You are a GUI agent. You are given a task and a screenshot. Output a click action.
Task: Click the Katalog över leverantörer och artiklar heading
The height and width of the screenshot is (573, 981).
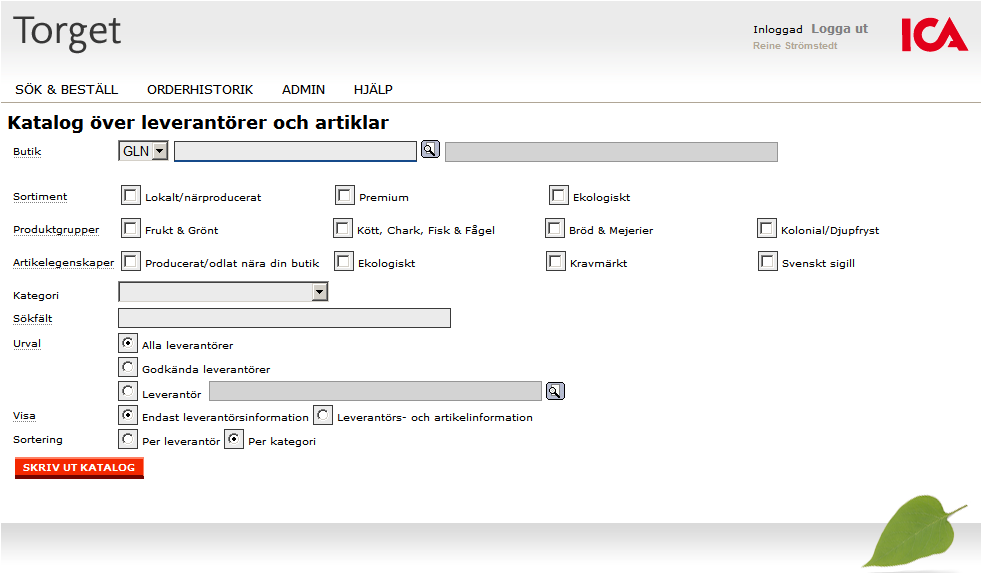198,123
